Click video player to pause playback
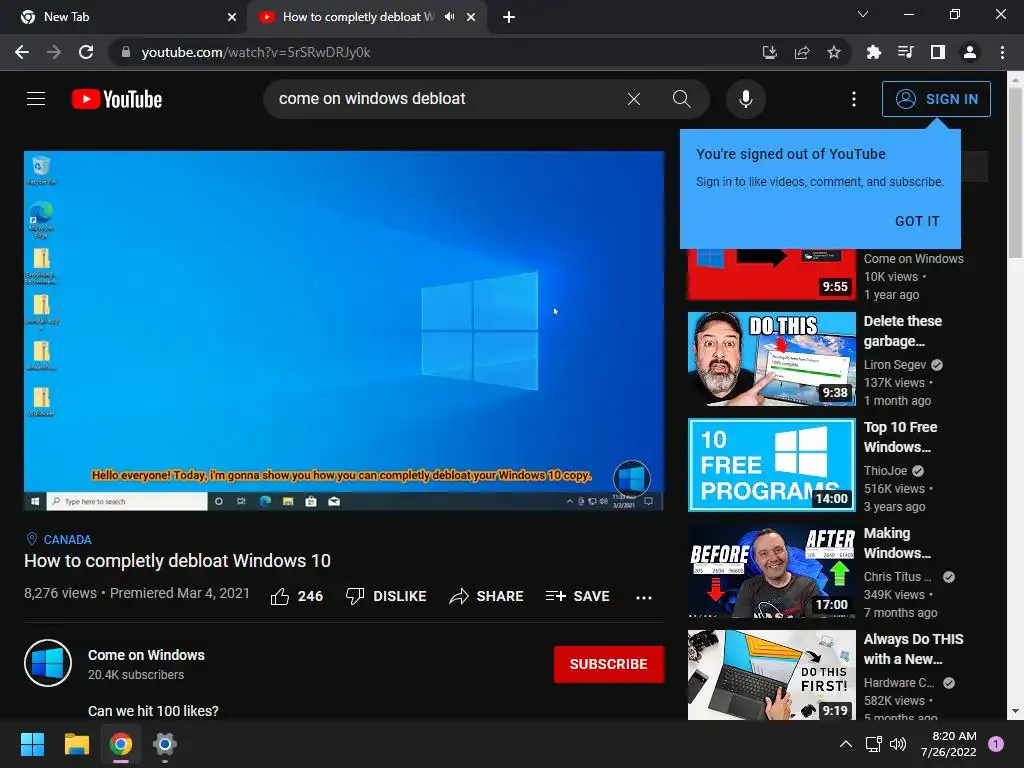 tap(344, 330)
